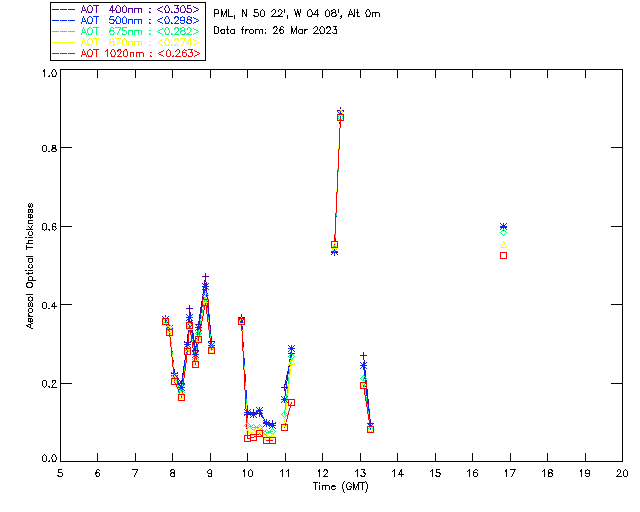Click the x-axis tick label 19
The width and height of the screenshot is (640, 512).
(x=585, y=473)
